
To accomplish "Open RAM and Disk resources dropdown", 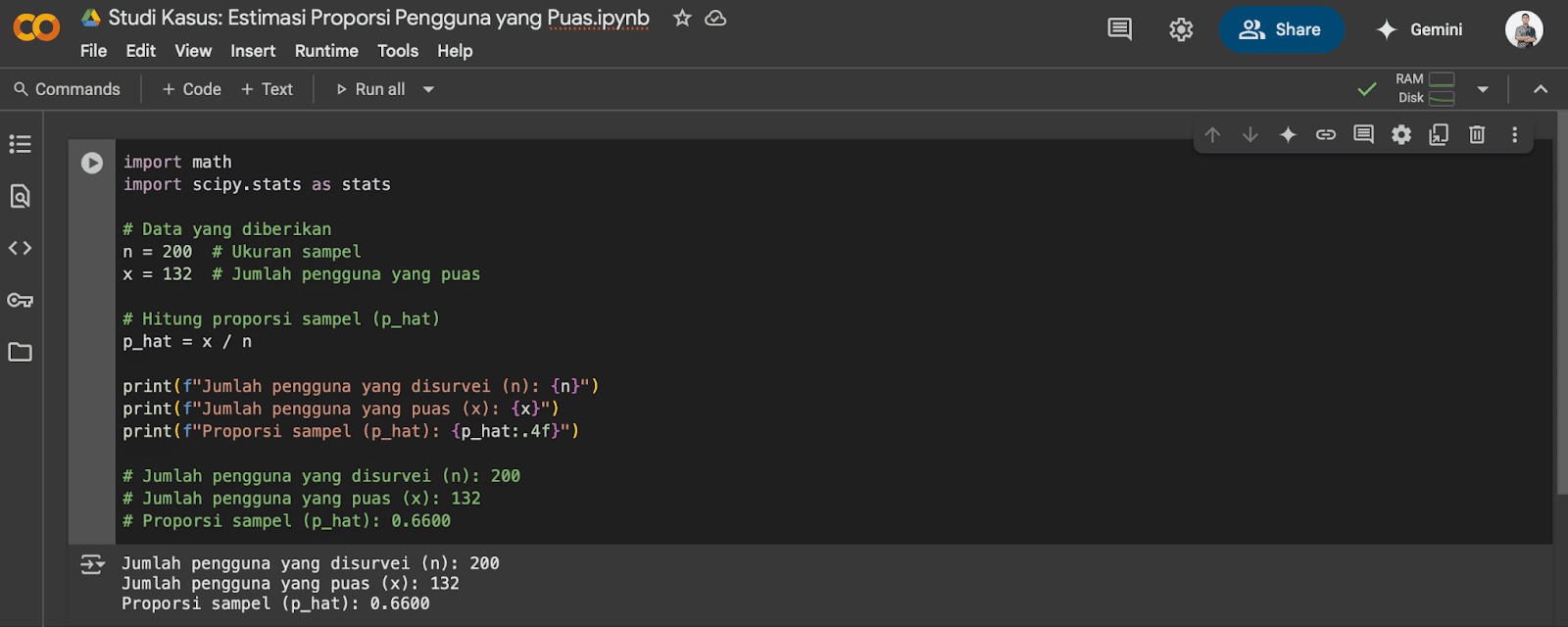I will 1482,89.
